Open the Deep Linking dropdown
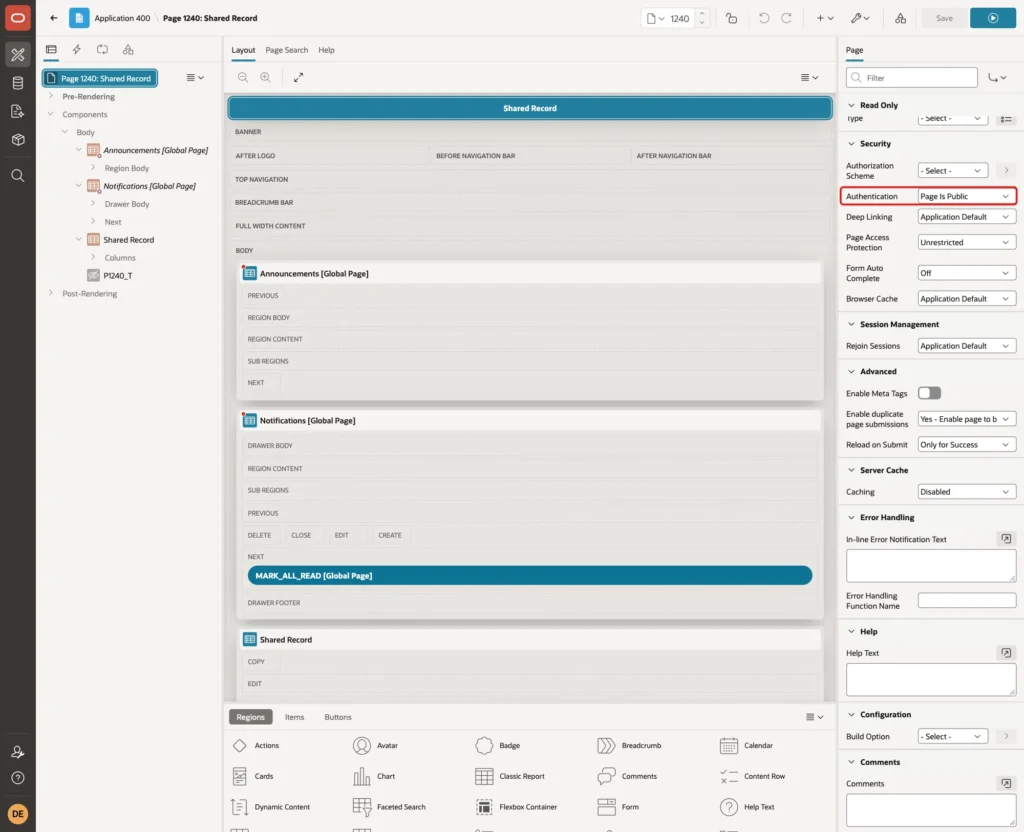 tap(967, 217)
